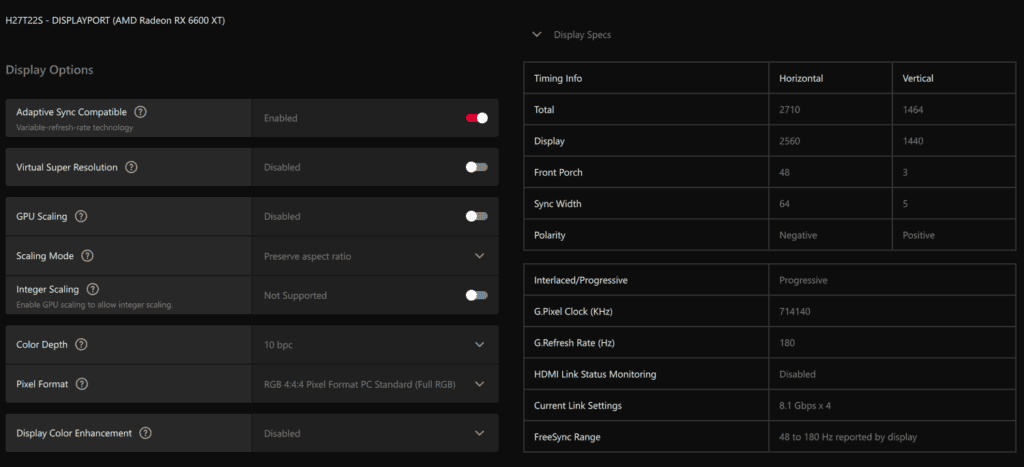The width and height of the screenshot is (1024, 467).
Task: Collapse the Display Specs section
Action: coord(539,35)
